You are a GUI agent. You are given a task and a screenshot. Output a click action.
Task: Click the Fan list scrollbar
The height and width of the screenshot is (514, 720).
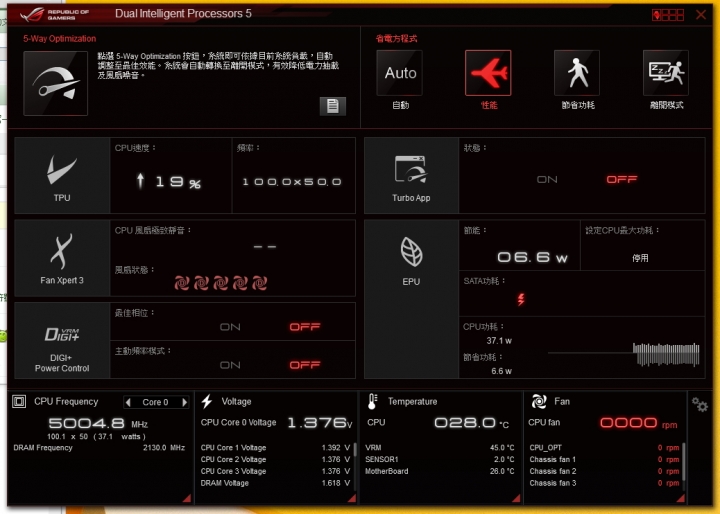tap(683, 461)
